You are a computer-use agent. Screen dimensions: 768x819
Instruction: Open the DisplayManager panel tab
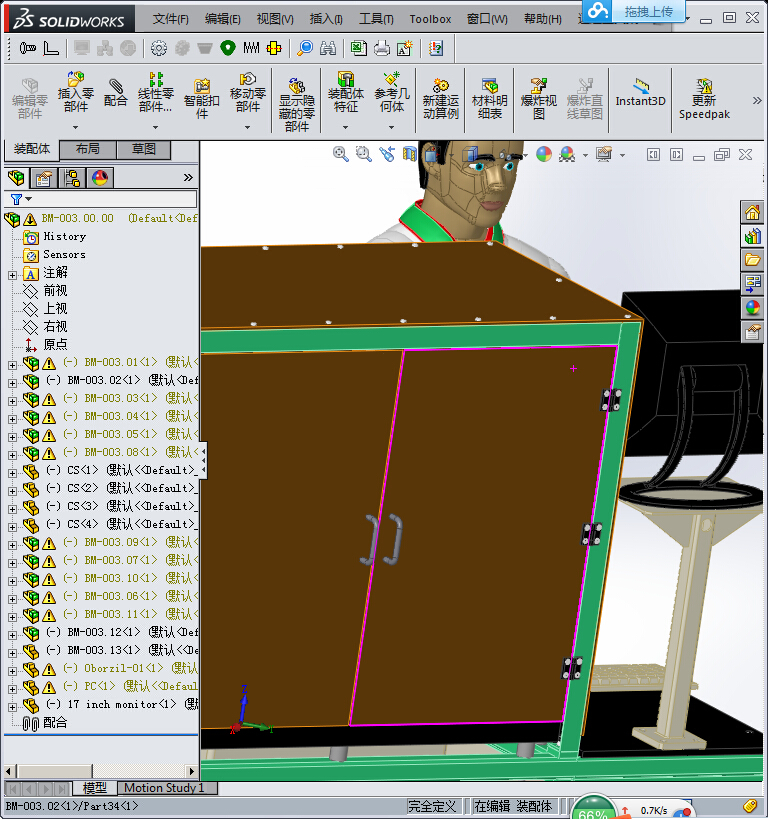[100, 178]
